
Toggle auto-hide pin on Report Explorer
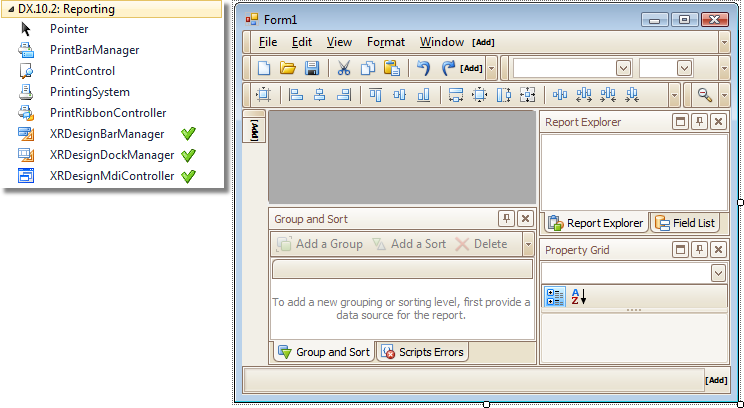pos(699,122)
